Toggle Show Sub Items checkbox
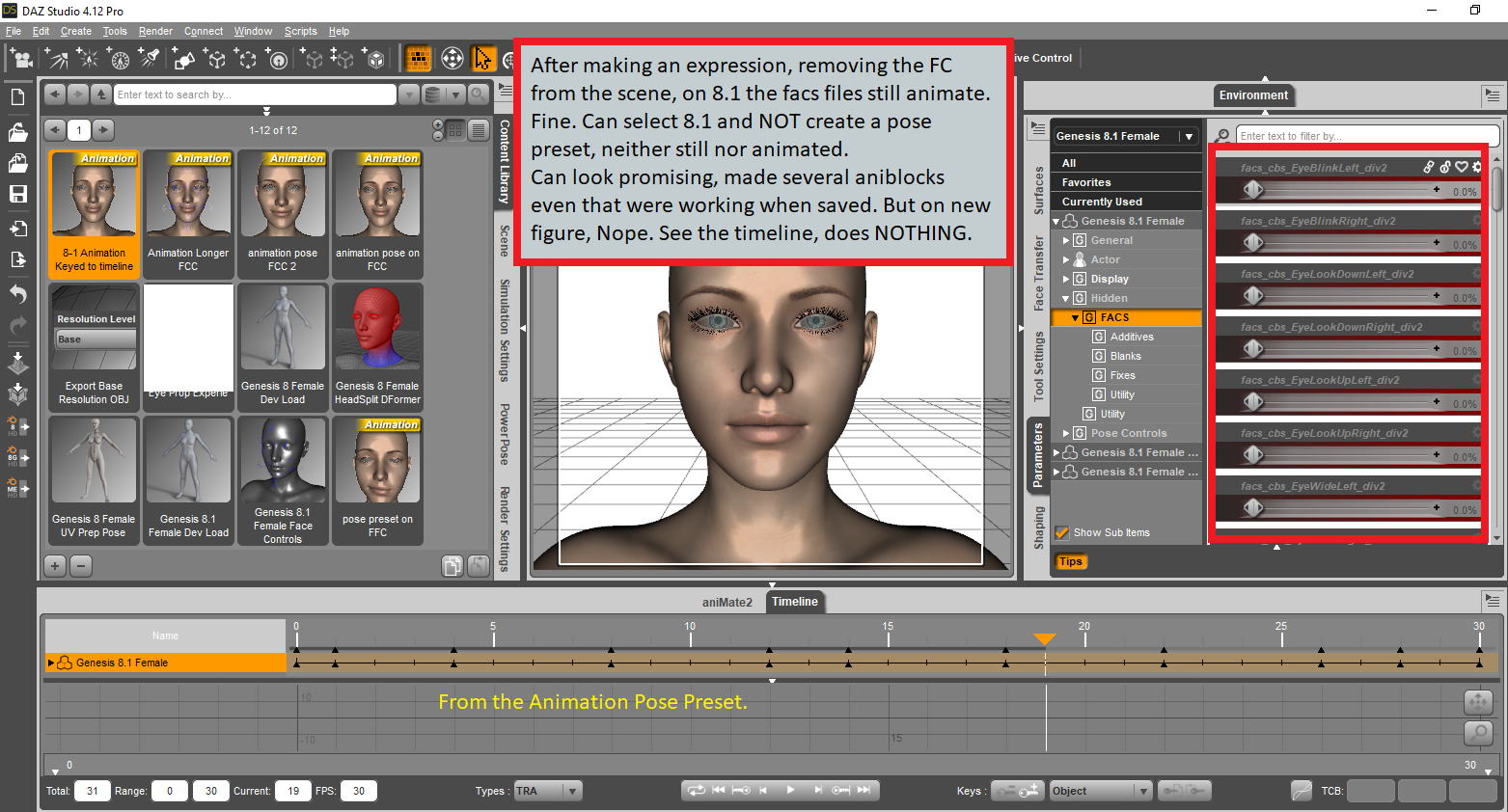Screen dimensions: 1508x812 click(1062, 532)
